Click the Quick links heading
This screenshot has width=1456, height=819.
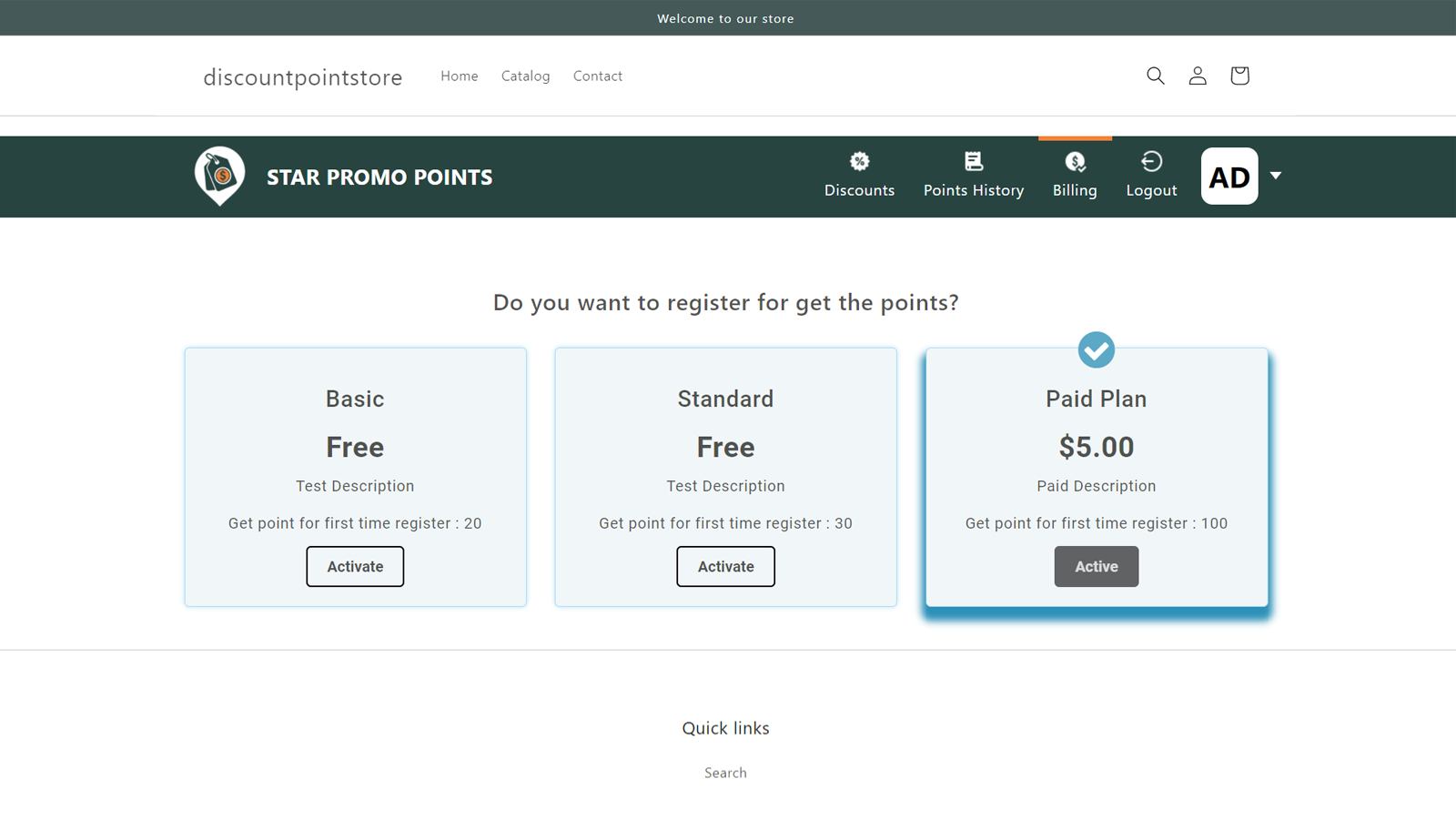click(x=725, y=728)
